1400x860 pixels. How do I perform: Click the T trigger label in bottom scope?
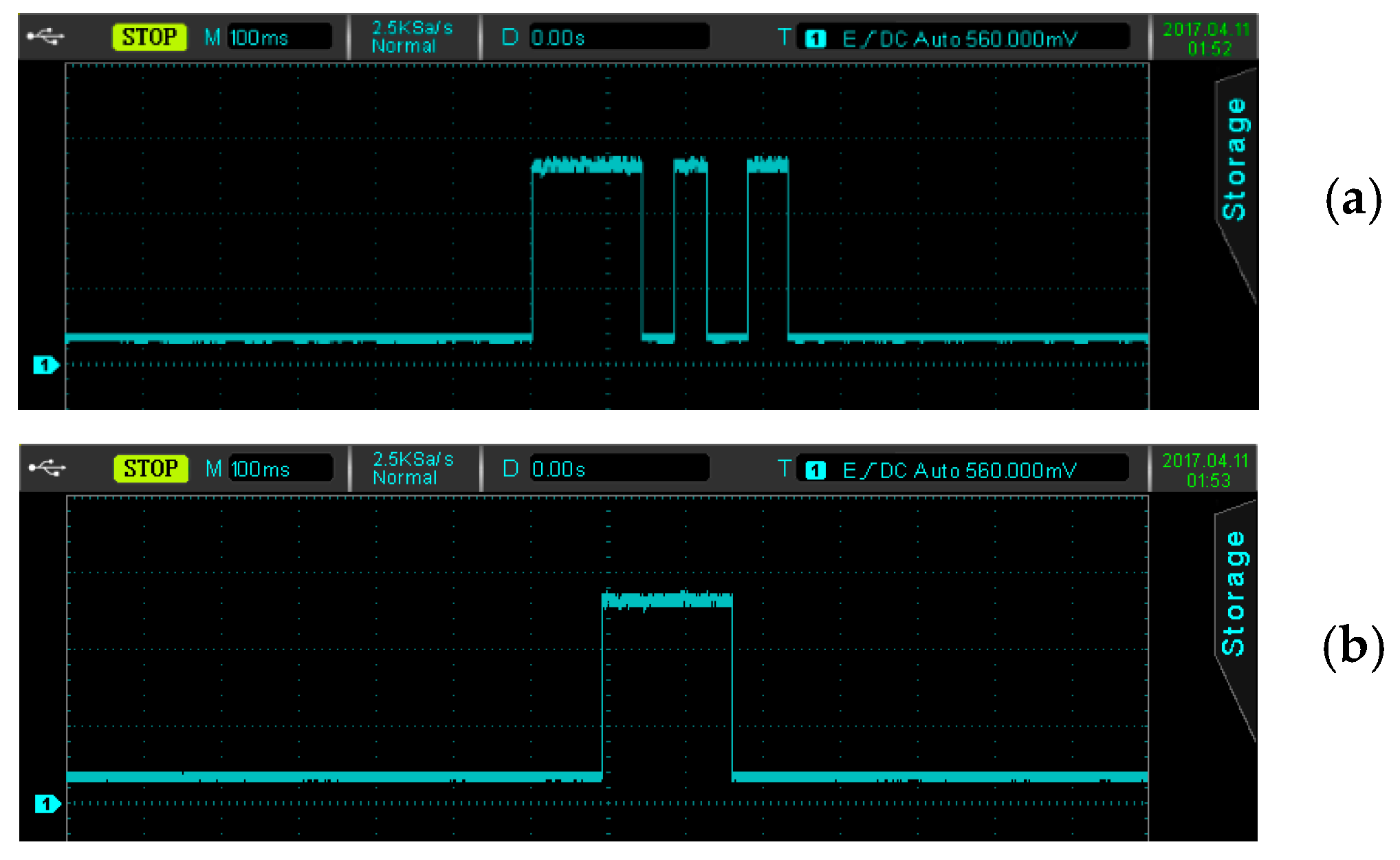coord(785,469)
